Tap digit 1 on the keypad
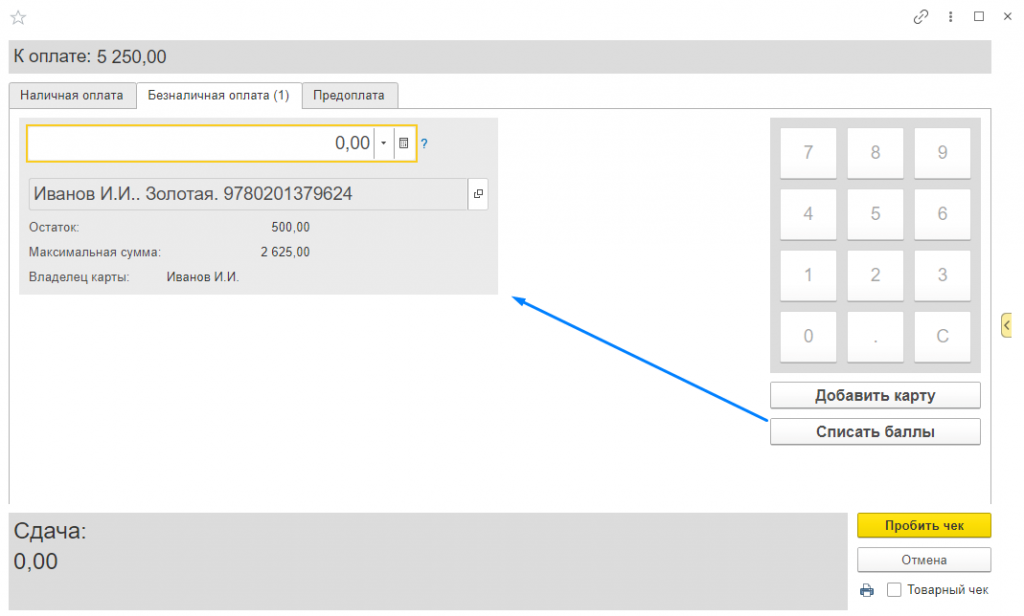 [808, 275]
